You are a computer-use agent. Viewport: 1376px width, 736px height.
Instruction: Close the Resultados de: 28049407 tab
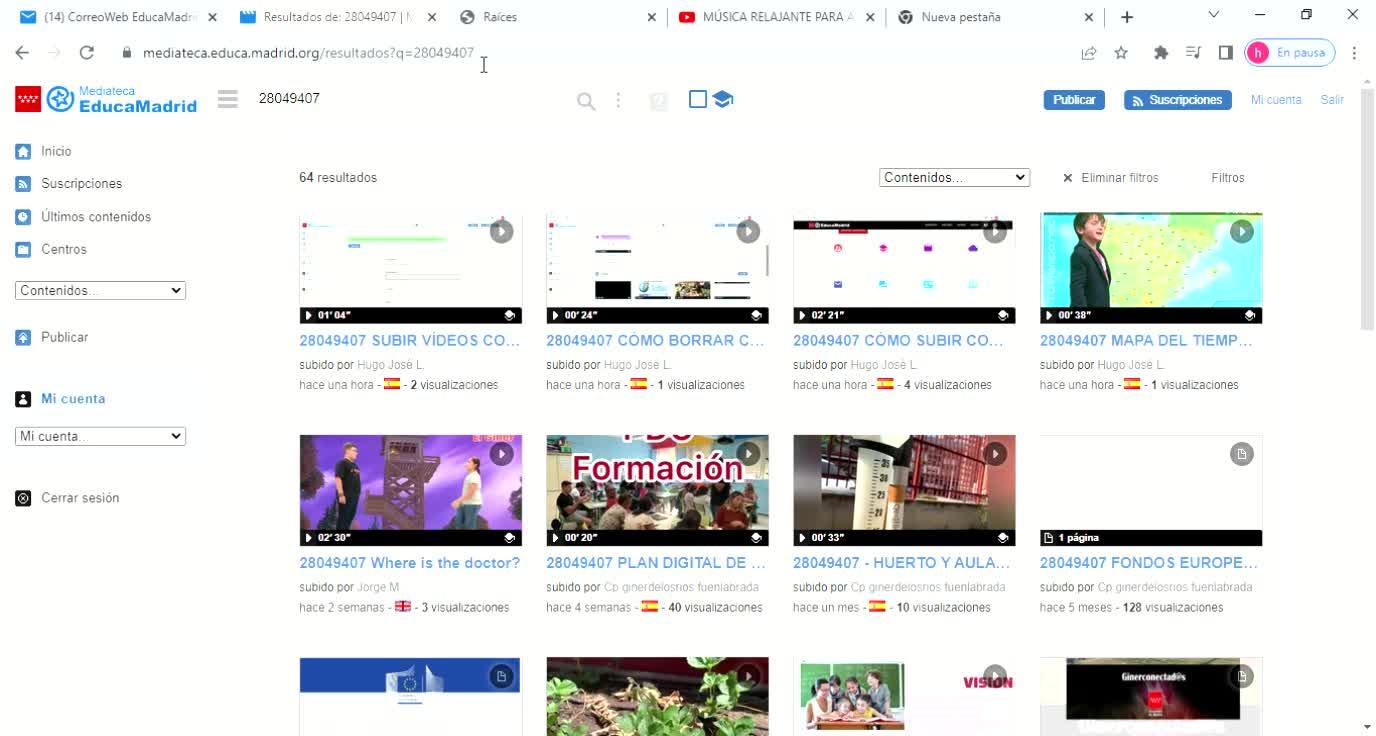432,17
